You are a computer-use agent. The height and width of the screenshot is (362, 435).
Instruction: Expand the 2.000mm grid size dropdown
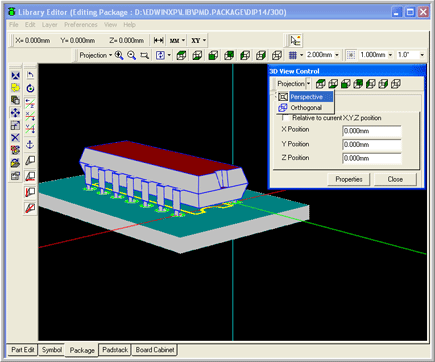tap(337, 55)
